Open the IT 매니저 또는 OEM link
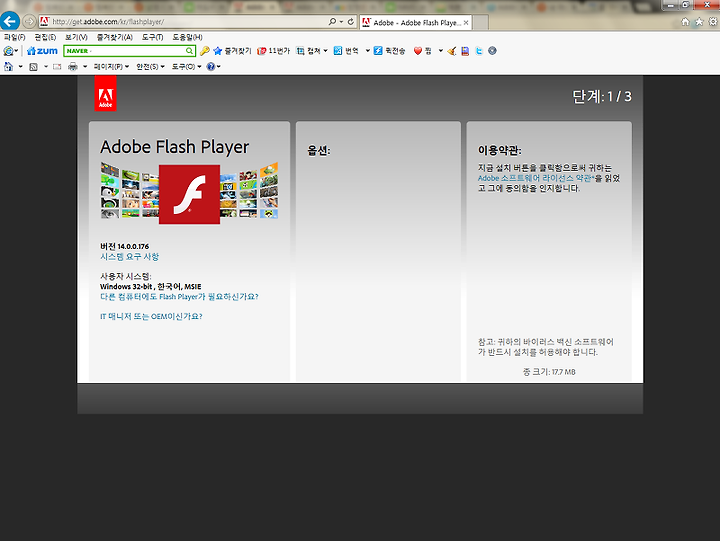 tap(151, 316)
